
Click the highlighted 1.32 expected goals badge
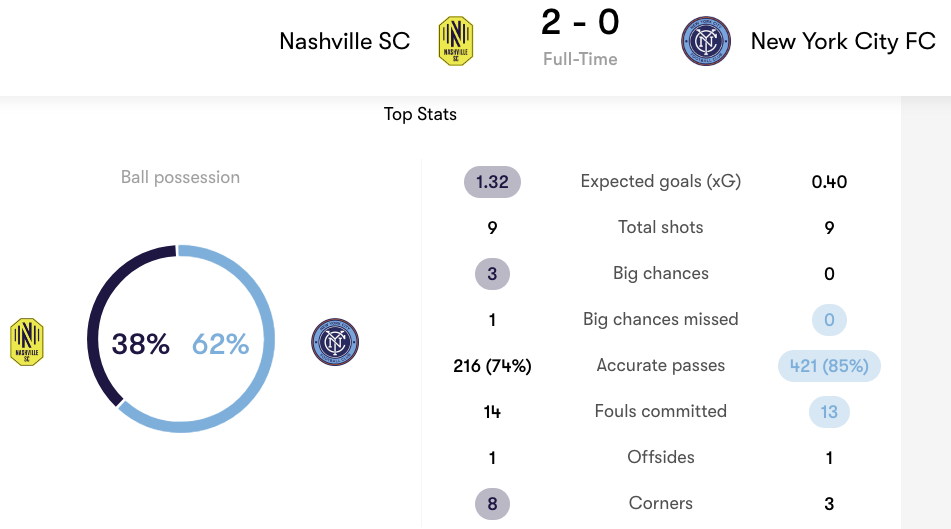point(492,181)
